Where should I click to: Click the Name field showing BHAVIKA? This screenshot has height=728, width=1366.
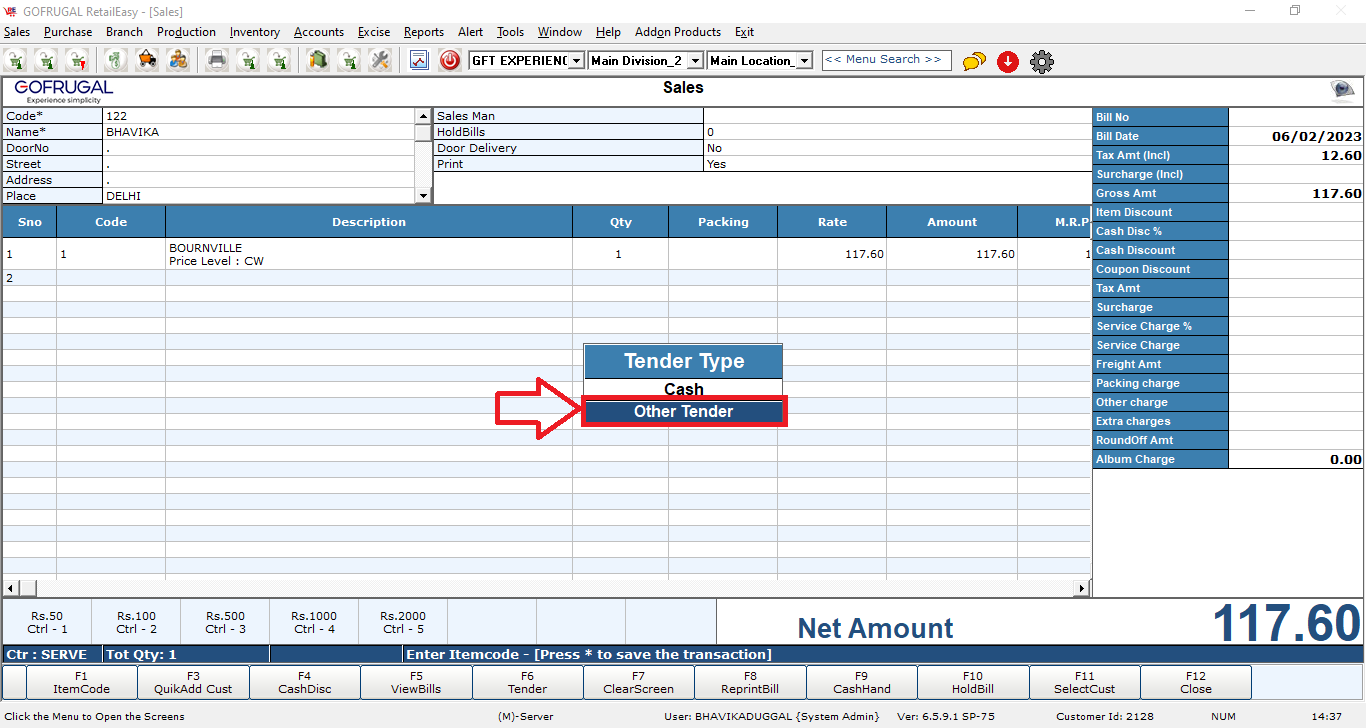click(x=259, y=132)
